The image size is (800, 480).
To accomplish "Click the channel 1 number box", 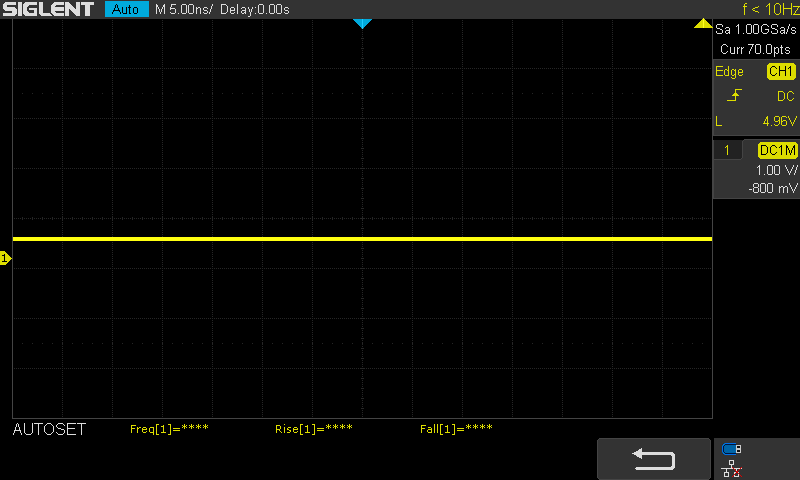I will coord(727,150).
